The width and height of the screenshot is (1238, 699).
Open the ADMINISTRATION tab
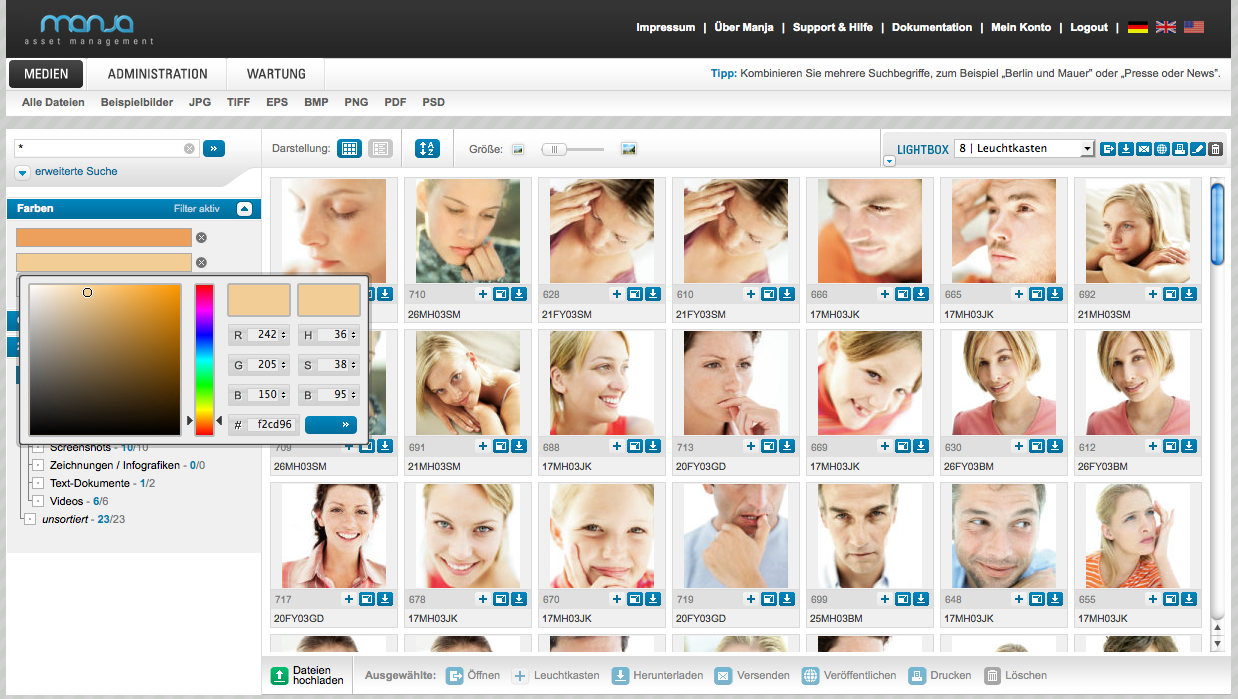click(157, 74)
